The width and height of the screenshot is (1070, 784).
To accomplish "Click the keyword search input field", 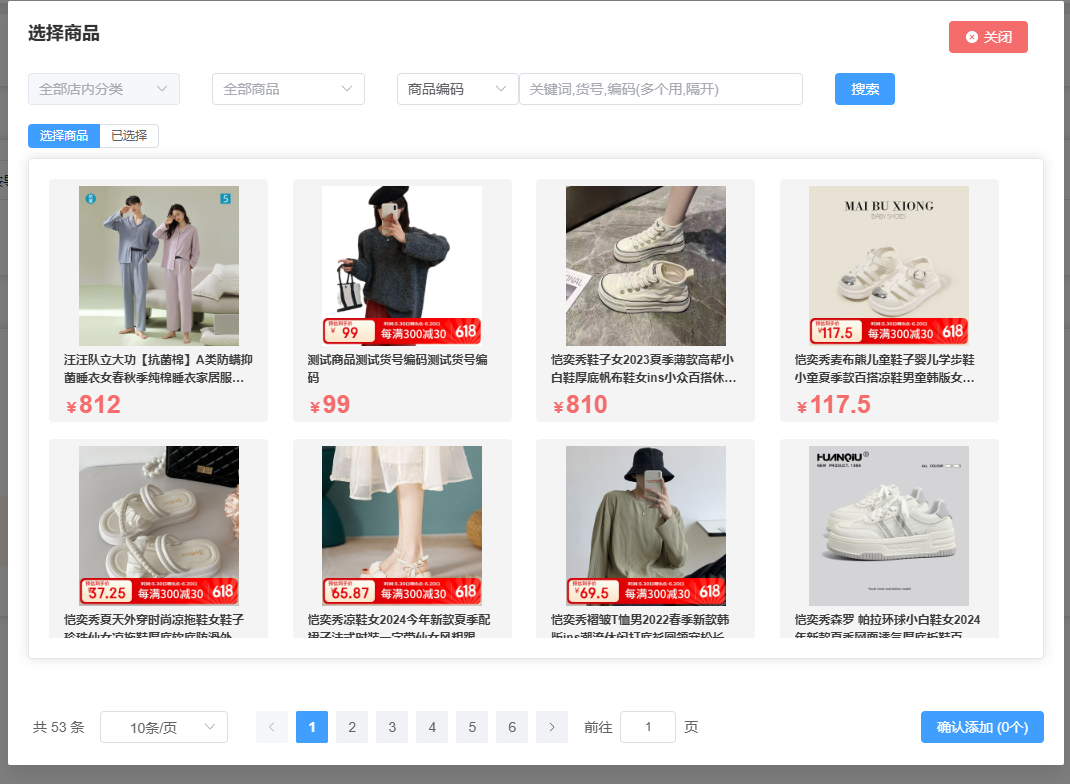I will [x=660, y=89].
